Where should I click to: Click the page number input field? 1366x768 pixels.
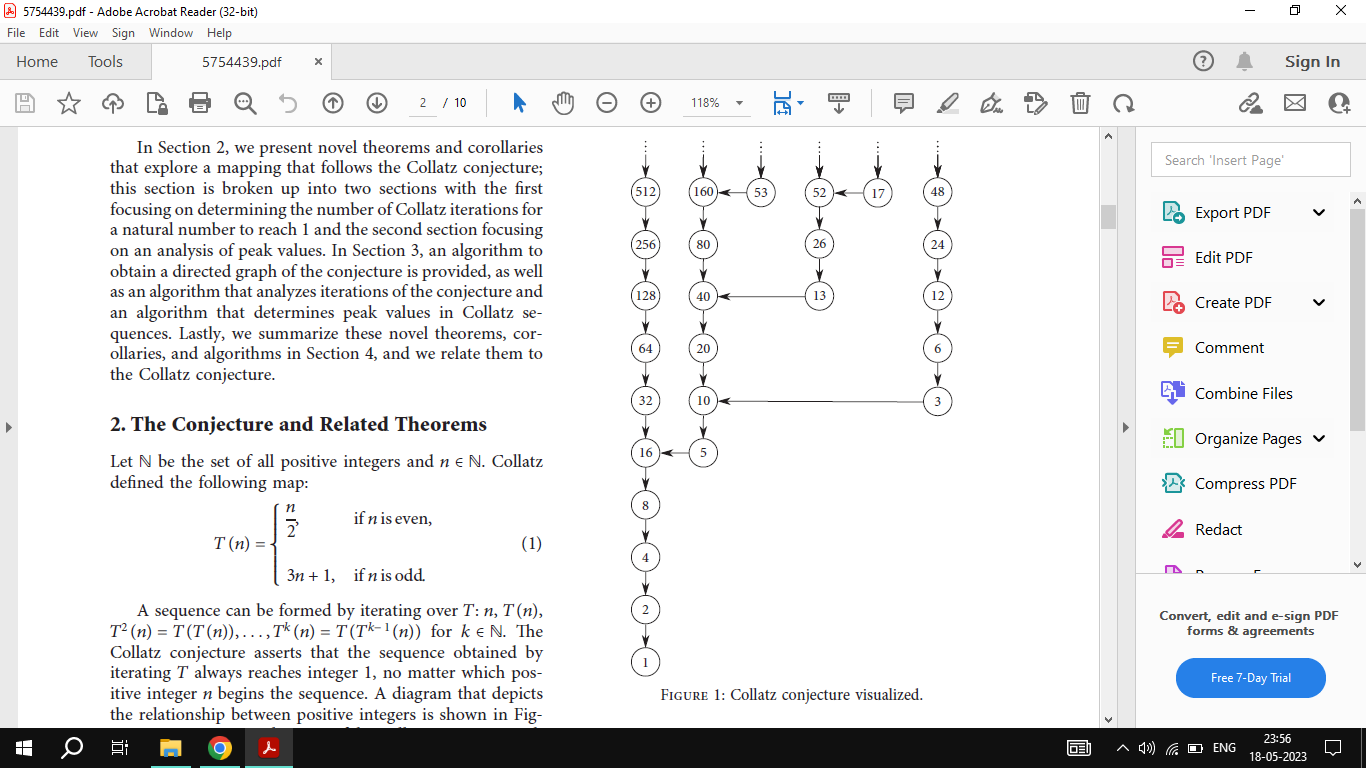point(422,103)
